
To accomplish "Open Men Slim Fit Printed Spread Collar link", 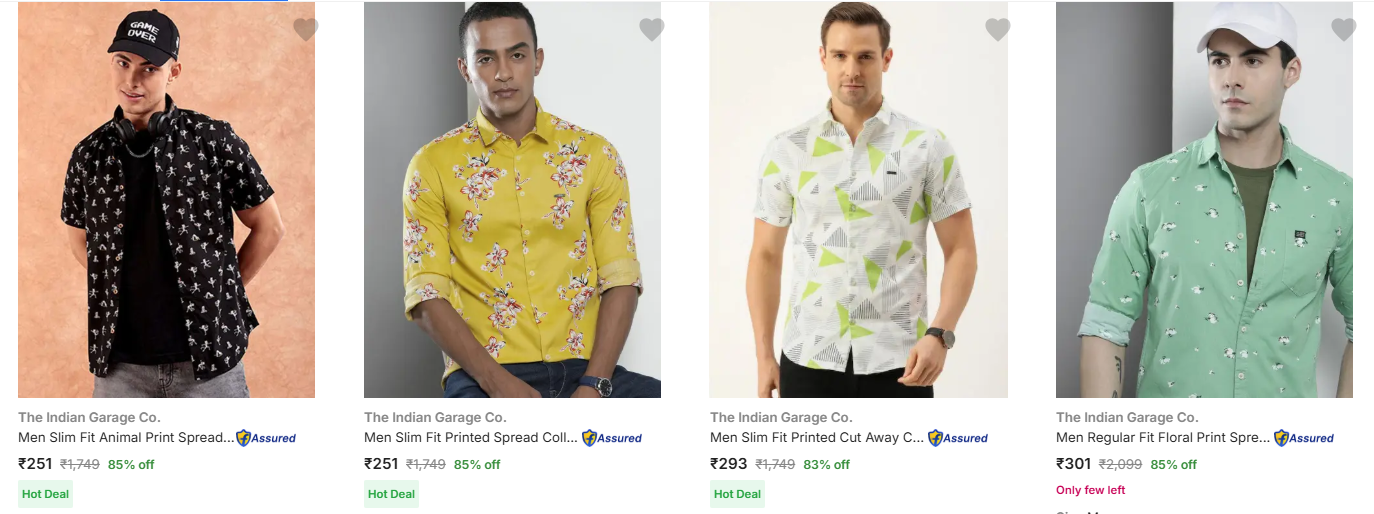I will pos(471,438).
